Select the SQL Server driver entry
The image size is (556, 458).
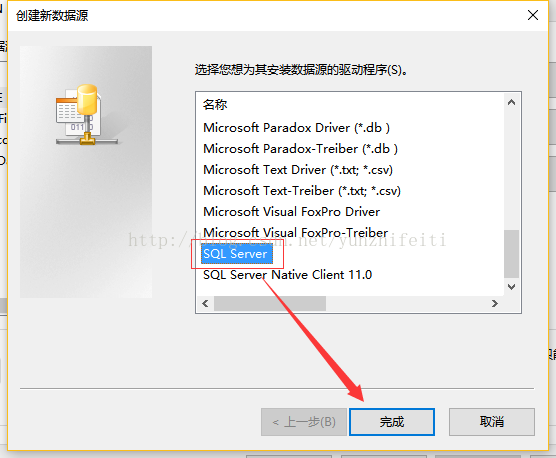[x=237, y=254]
